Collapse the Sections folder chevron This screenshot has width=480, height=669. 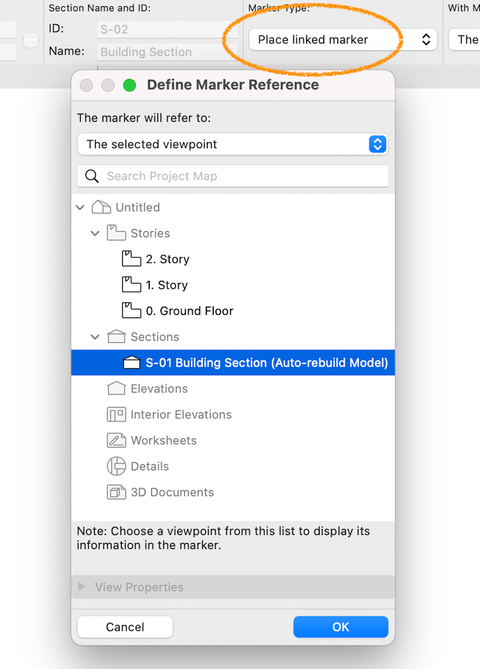[x=95, y=337]
